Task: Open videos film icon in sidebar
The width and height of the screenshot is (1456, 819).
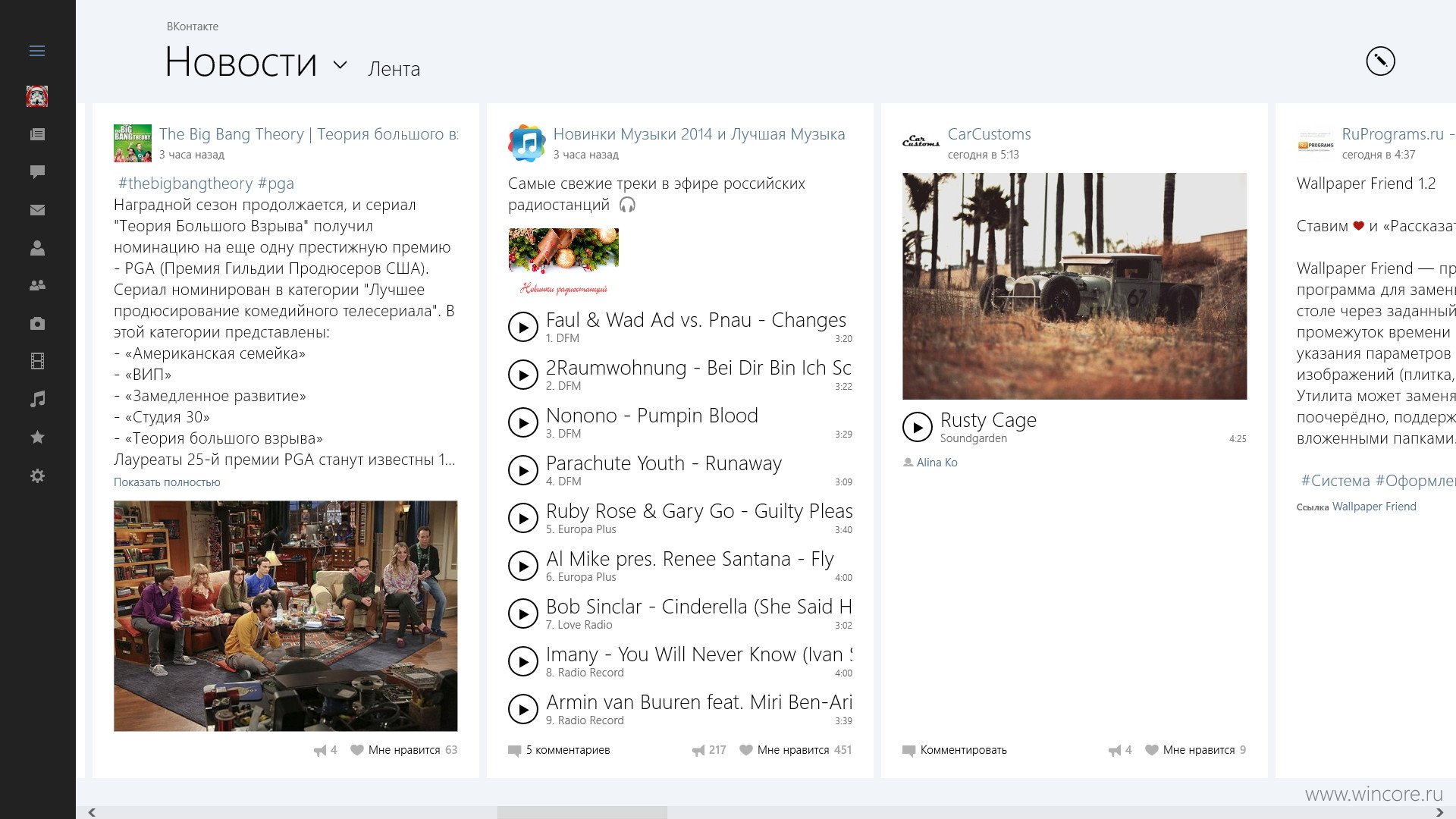Action: point(37,361)
